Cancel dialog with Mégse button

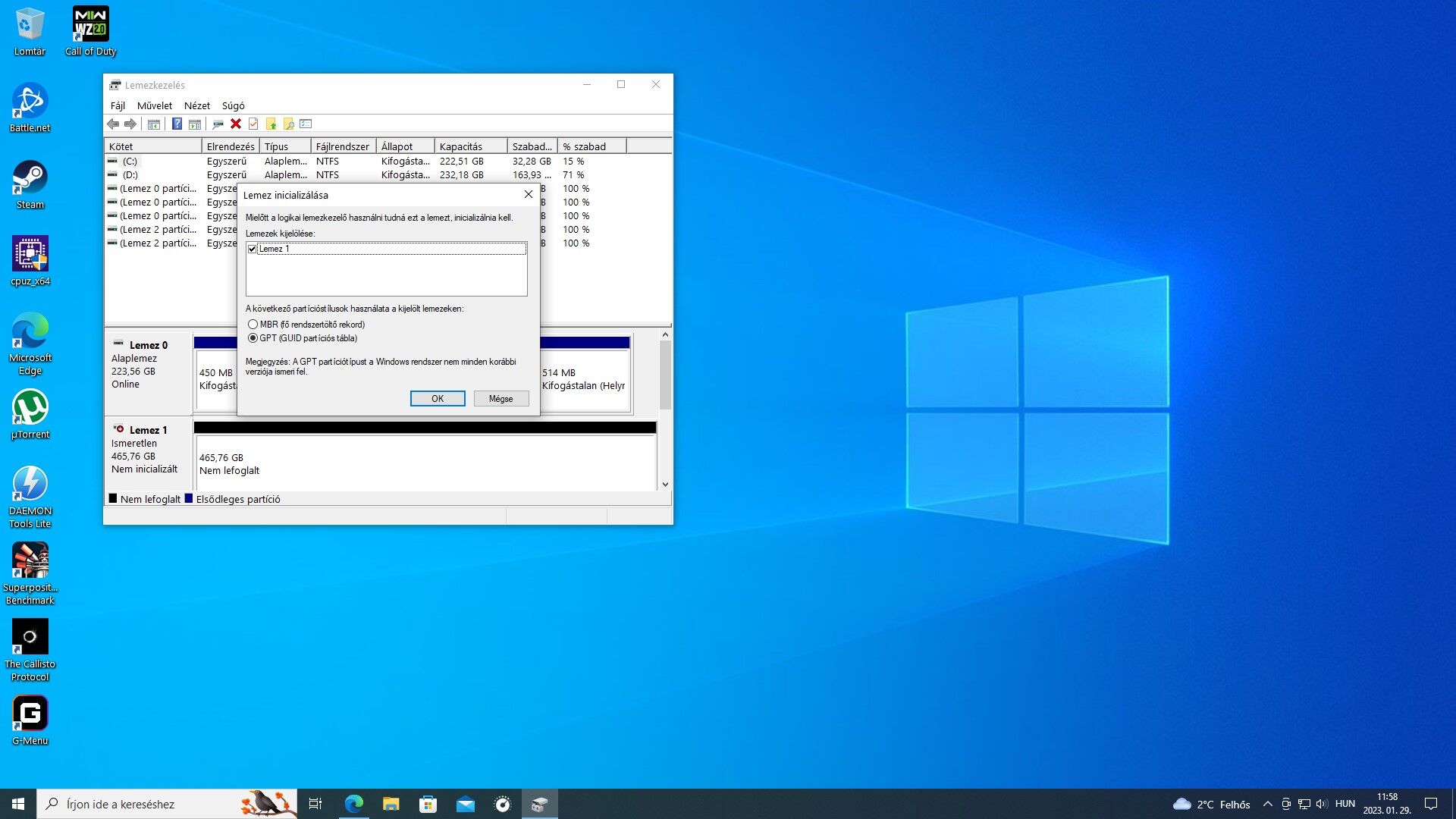click(x=500, y=399)
